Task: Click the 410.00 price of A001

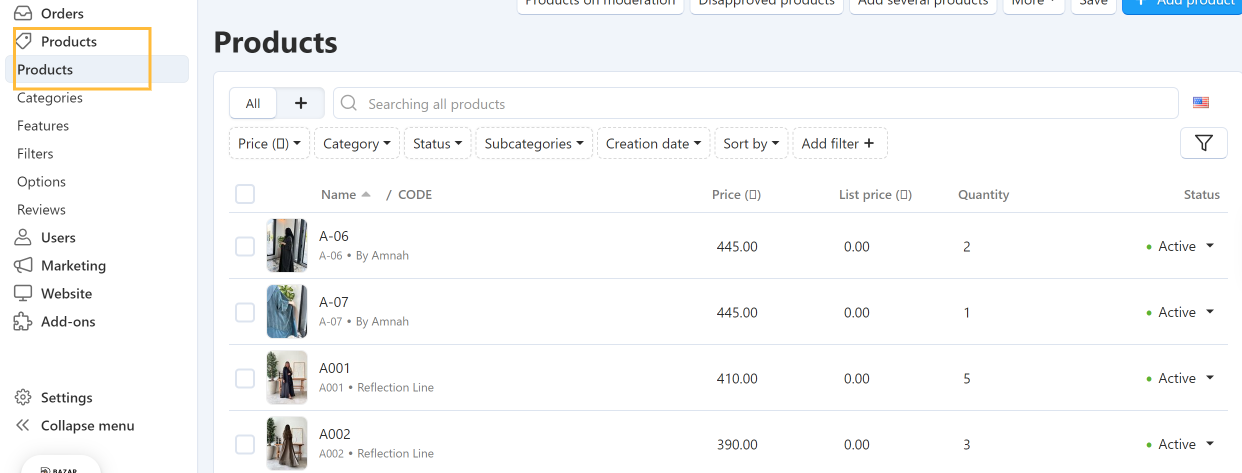Action: coord(737,379)
